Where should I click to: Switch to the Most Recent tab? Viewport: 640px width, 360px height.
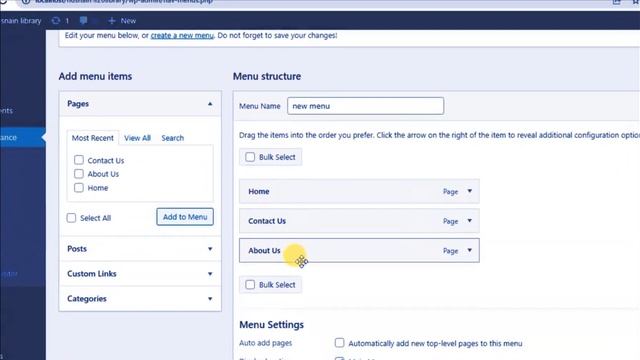tap(93, 138)
